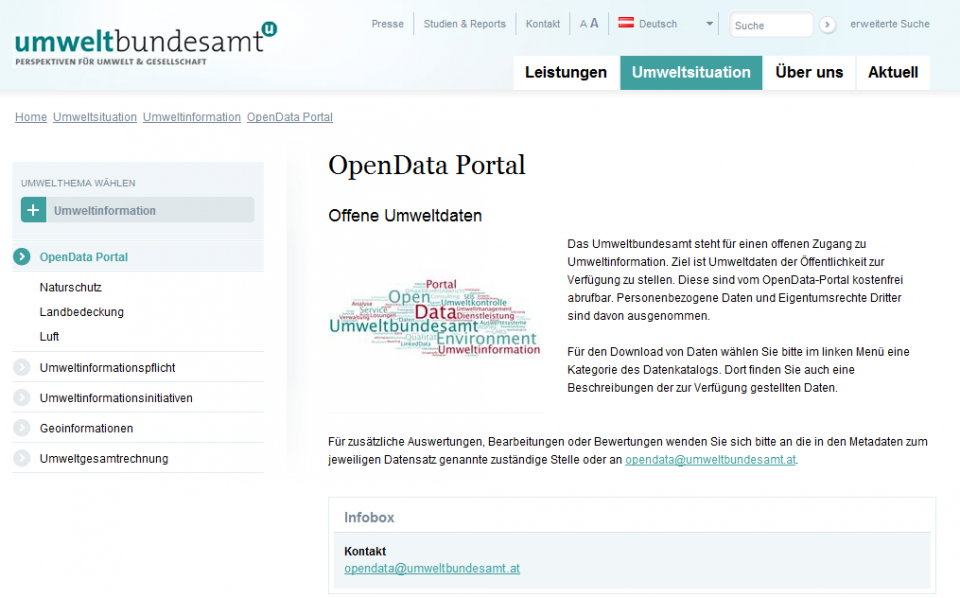Click the Austrian flag icon
This screenshot has height=598, width=960.
[626, 23]
